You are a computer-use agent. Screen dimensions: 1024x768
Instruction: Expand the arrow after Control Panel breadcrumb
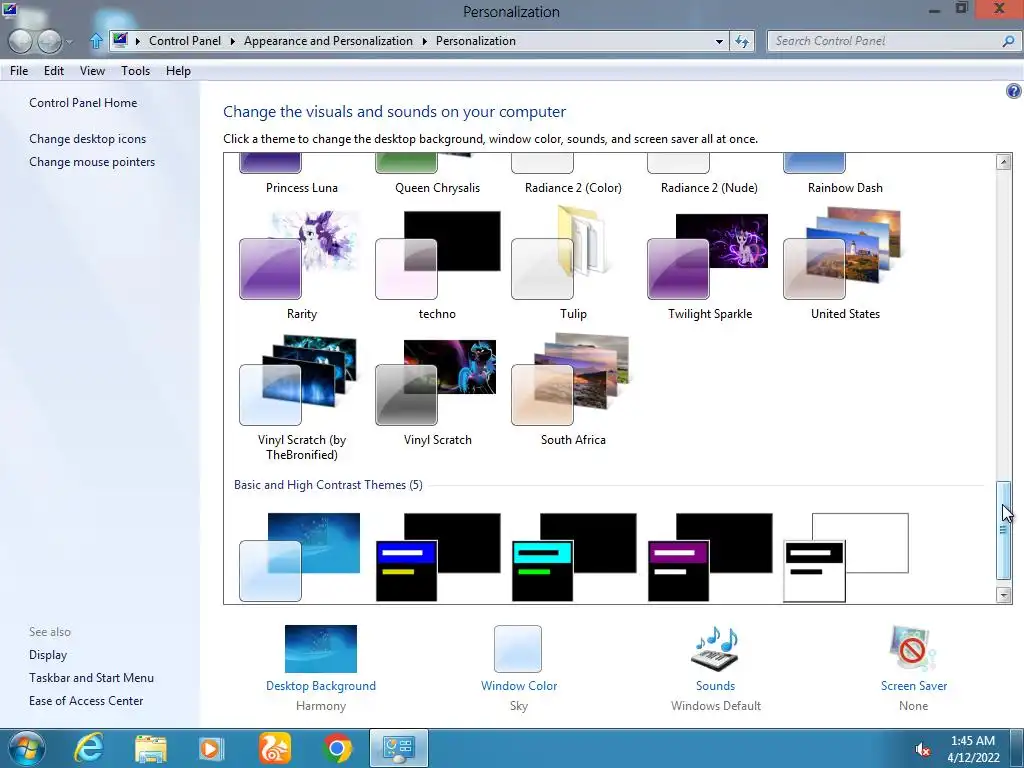pos(232,41)
